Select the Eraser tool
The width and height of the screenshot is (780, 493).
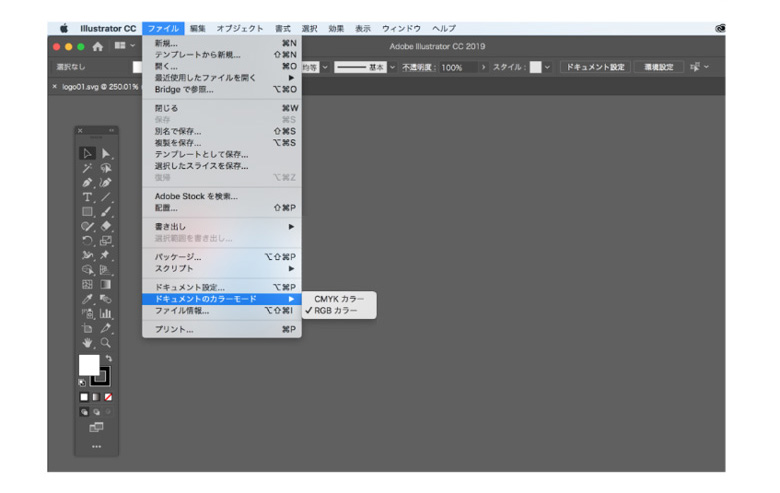(x=105, y=226)
